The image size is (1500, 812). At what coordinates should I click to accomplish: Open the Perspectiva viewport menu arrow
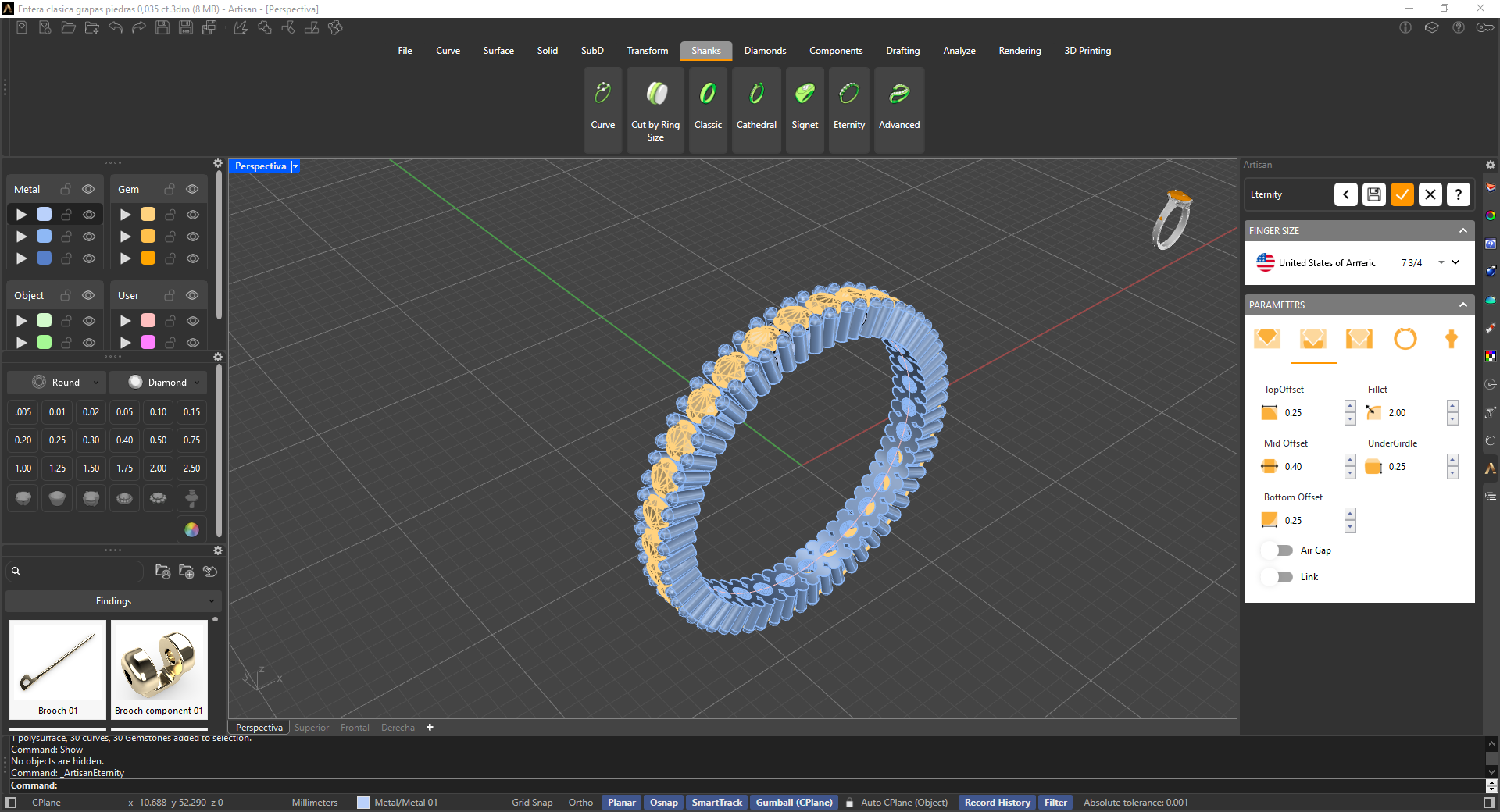pos(295,166)
